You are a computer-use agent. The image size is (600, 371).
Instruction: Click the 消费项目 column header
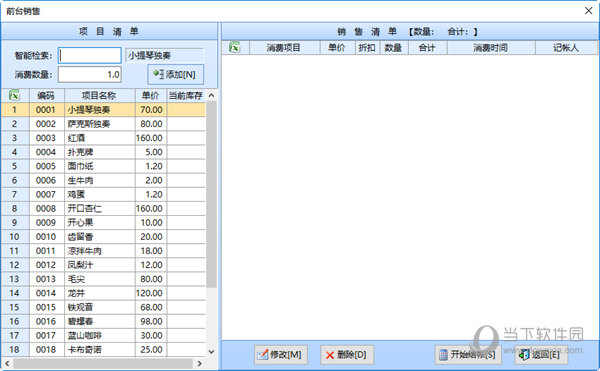click(284, 47)
